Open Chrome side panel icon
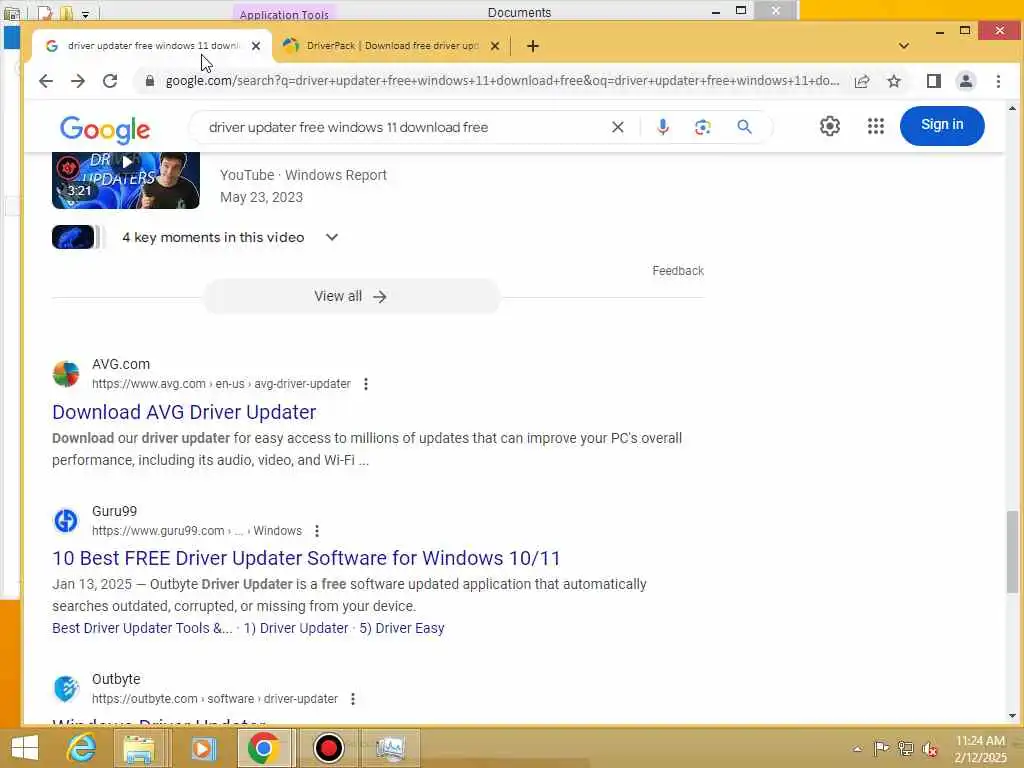Image resolution: width=1024 pixels, height=768 pixels. [934, 81]
